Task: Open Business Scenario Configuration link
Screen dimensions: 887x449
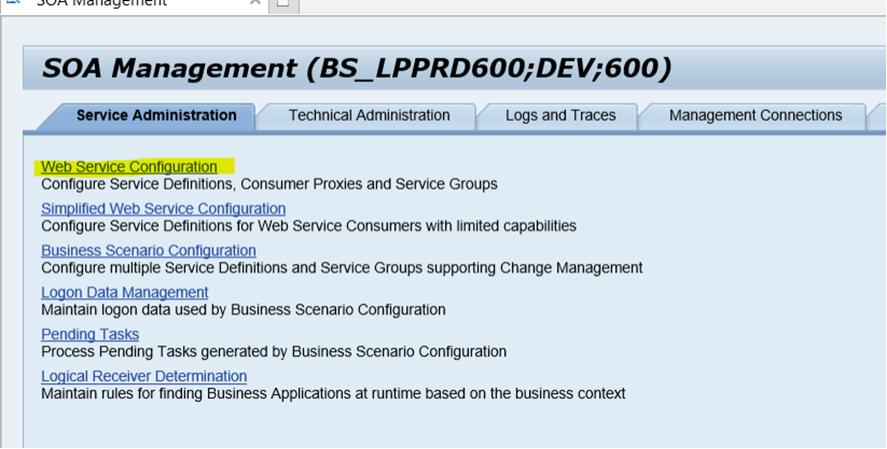Action: click(148, 251)
